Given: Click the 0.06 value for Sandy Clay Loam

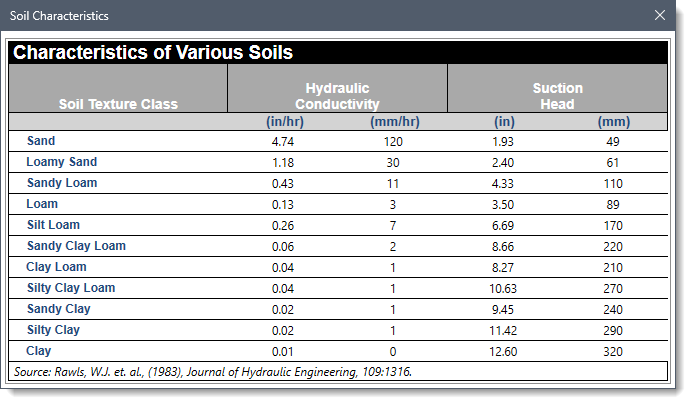Looking at the screenshot, I should click(x=283, y=247).
